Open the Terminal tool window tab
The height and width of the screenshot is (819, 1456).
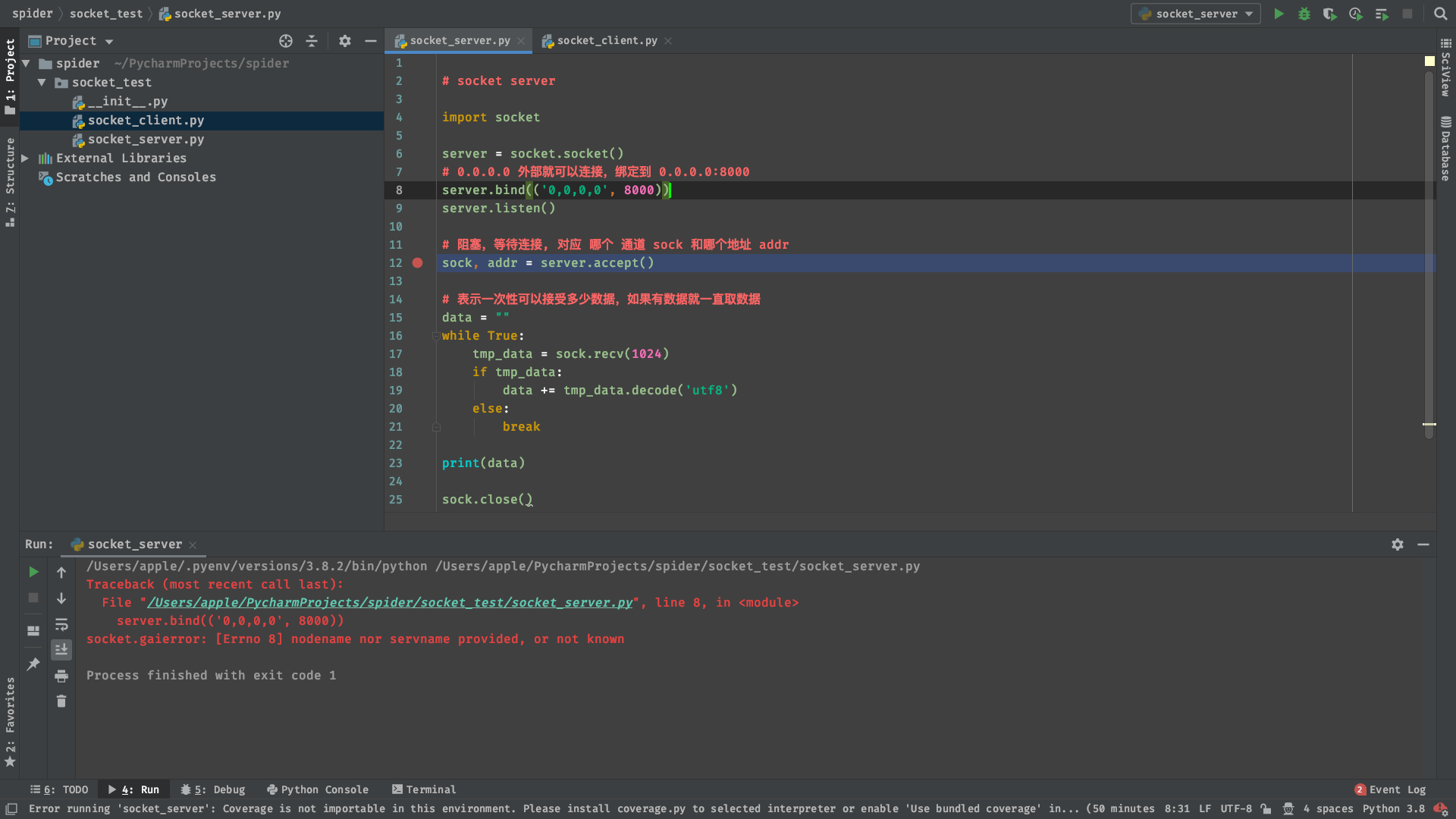(424, 789)
